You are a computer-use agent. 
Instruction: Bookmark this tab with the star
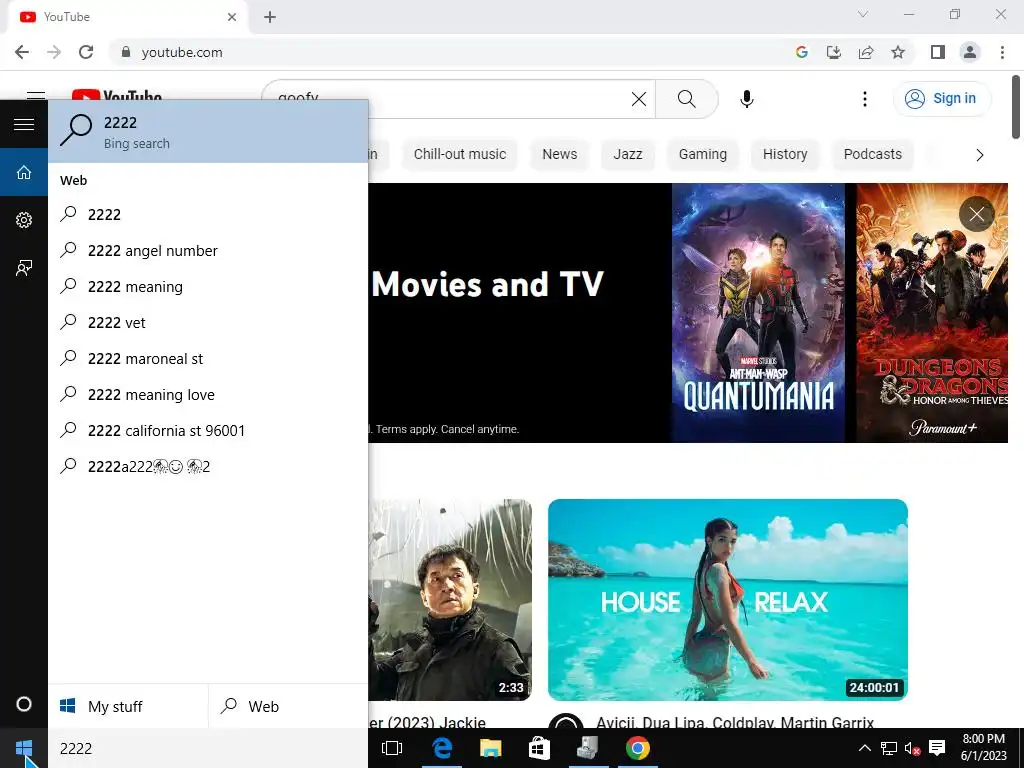point(898,52)
